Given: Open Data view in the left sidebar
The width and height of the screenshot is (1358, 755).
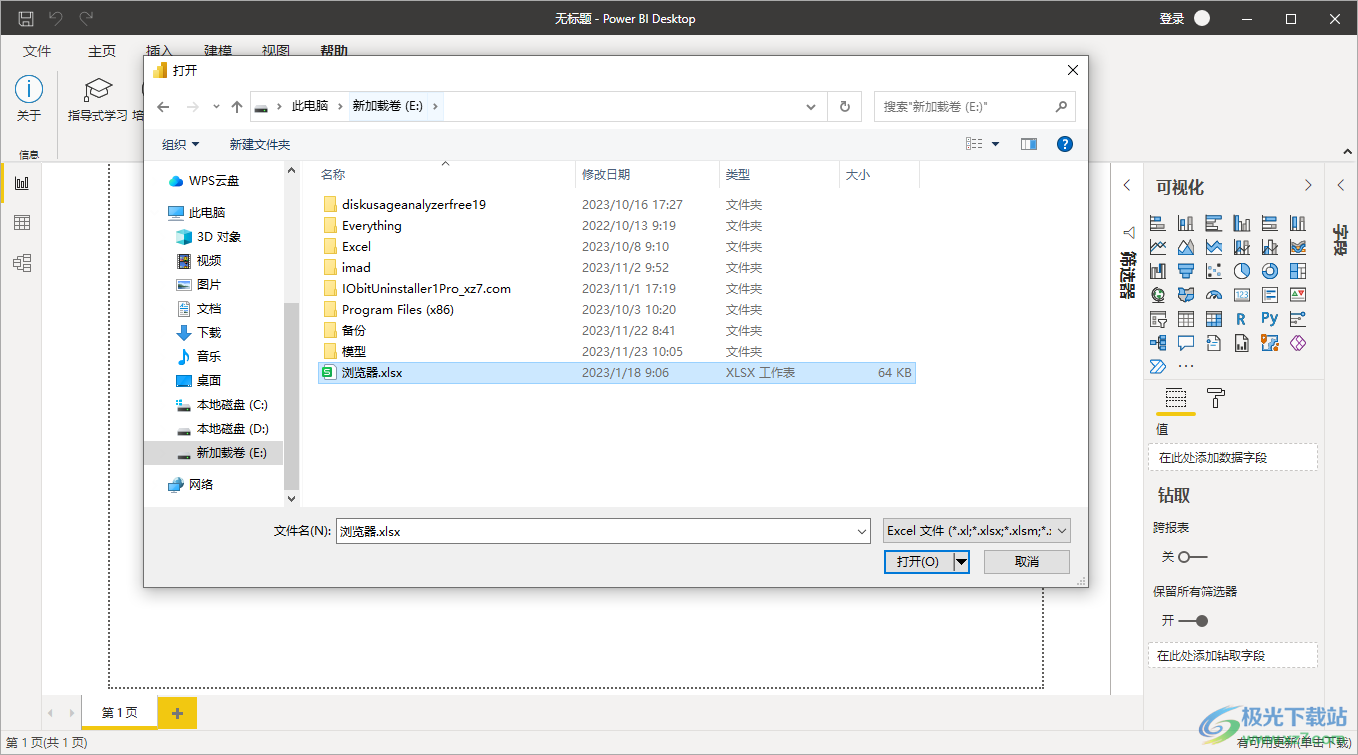Looking at the screenshot, I should coord(21,223).
